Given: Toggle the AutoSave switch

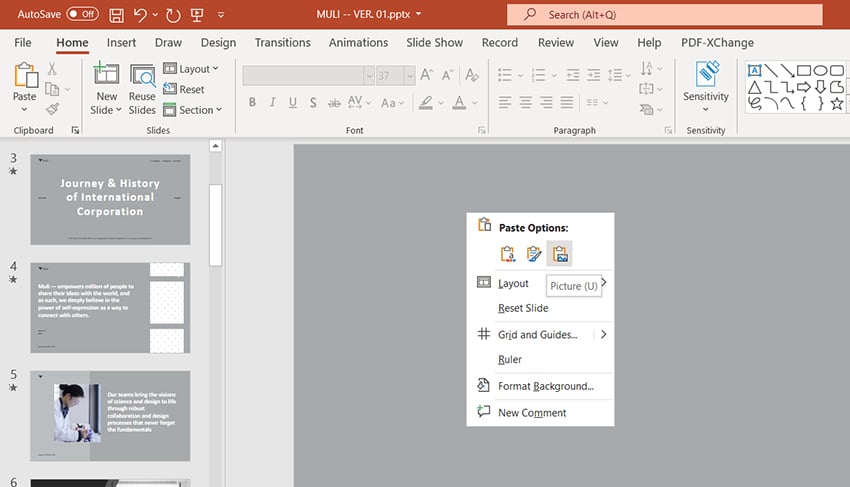Looking at the screenshot, I should (82, 15).
